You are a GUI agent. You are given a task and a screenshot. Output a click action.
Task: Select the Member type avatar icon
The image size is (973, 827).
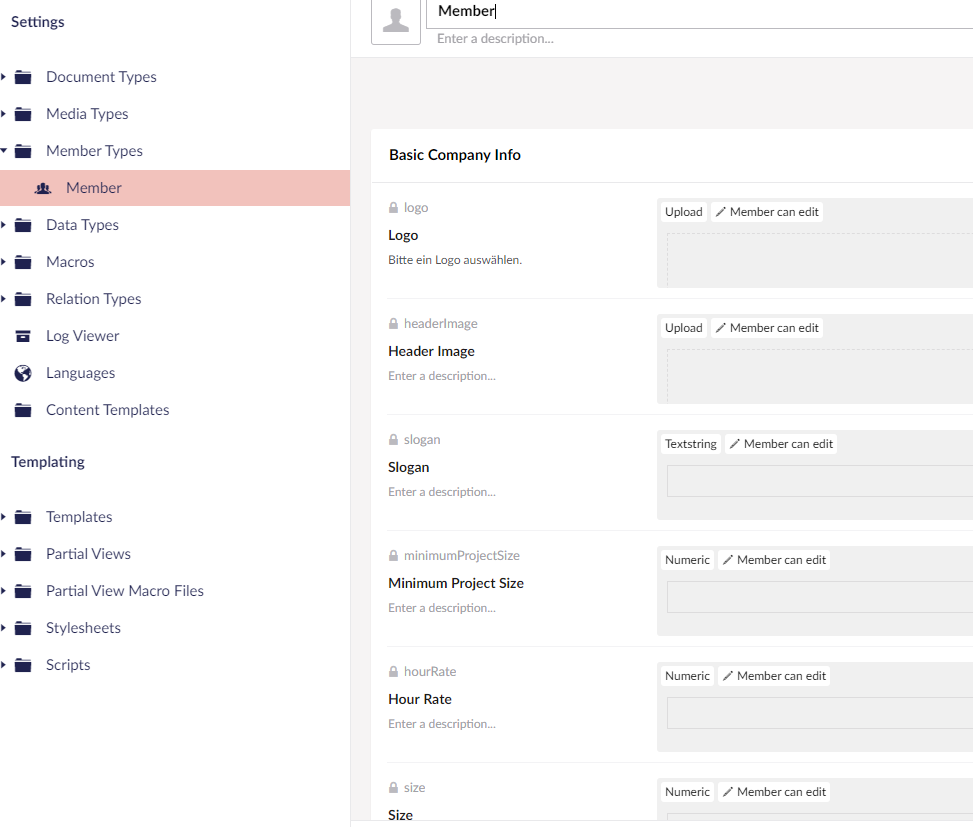point(42,188)
